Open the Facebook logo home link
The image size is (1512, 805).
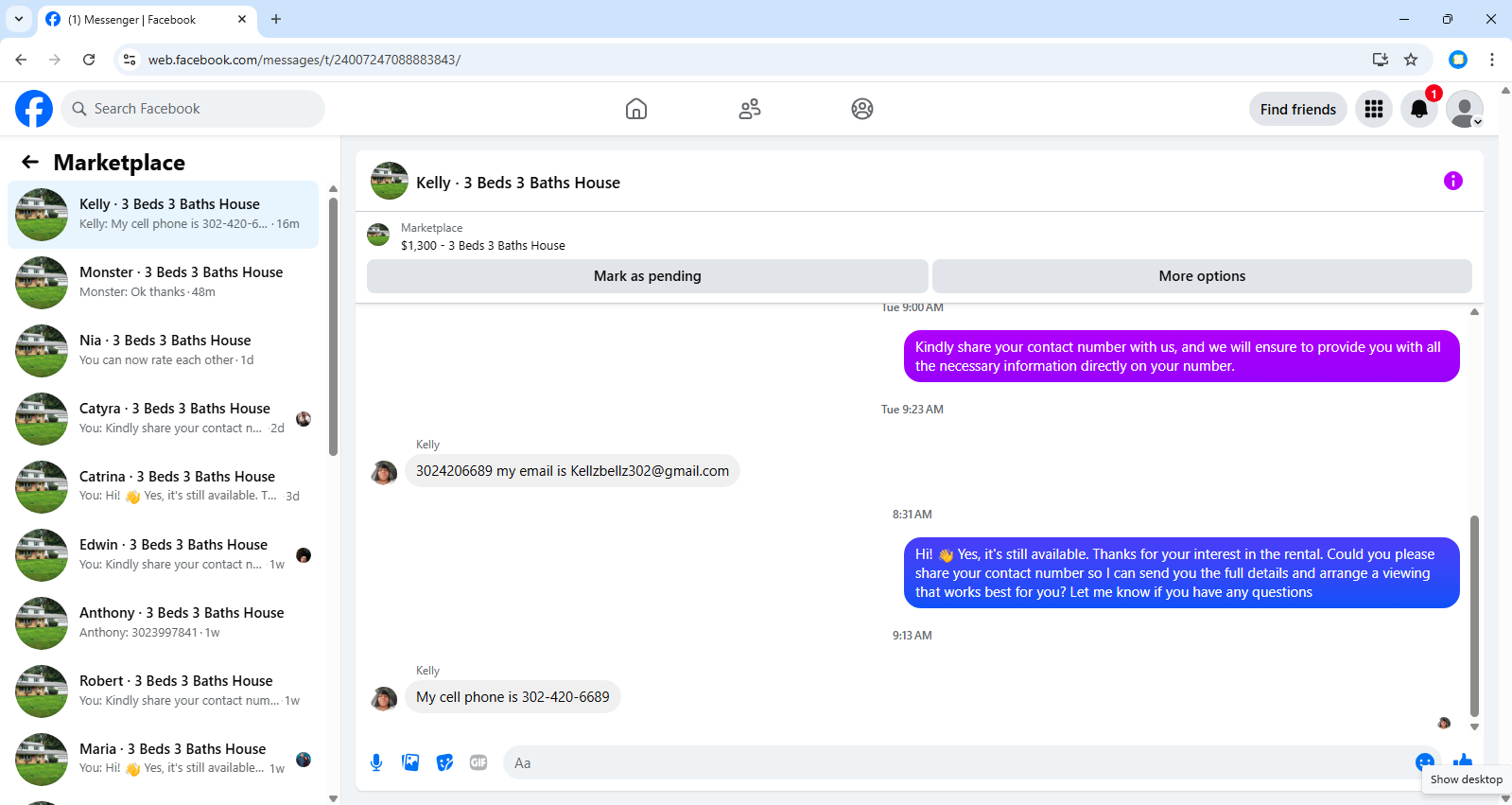point(34,109)
